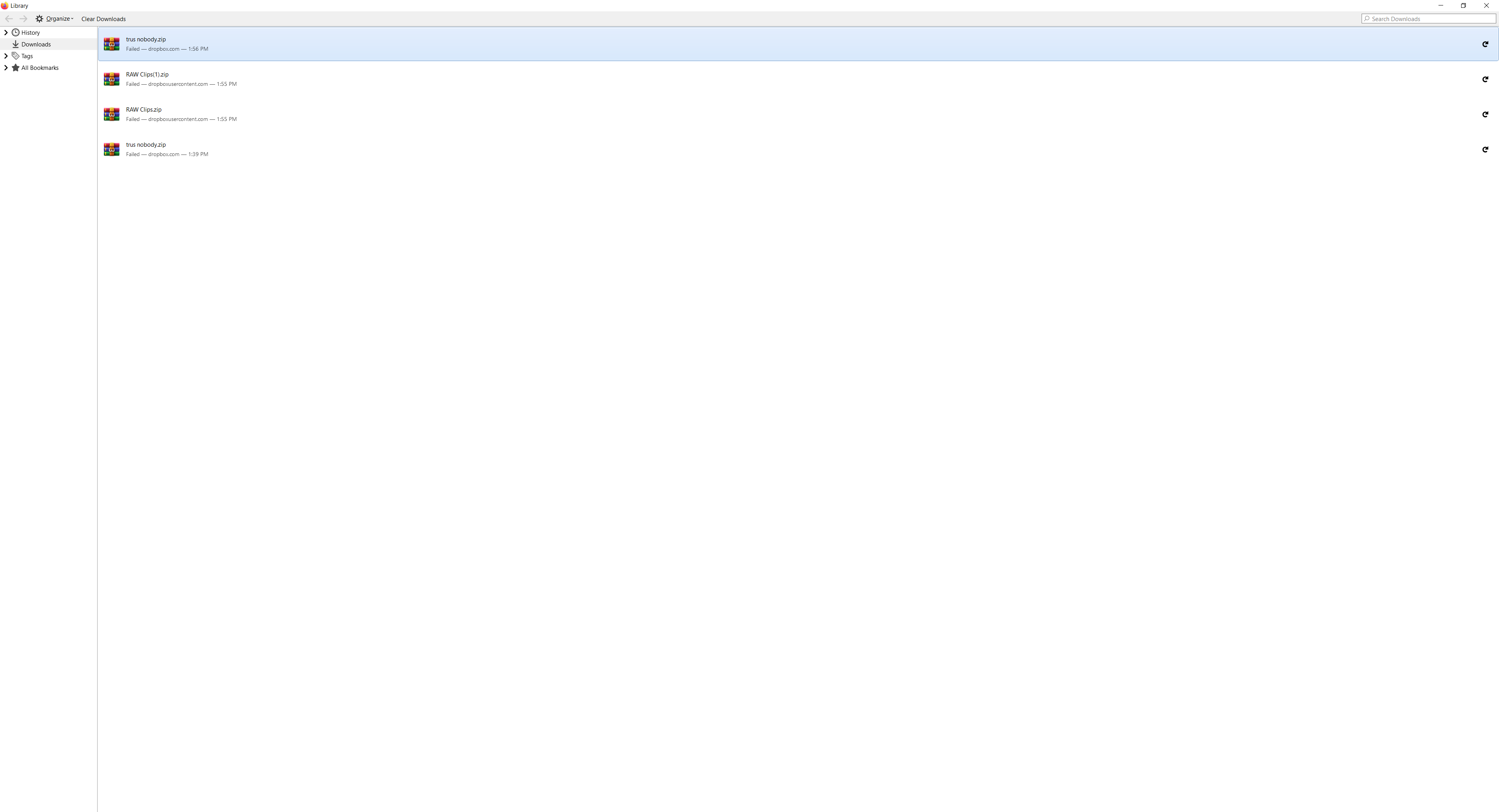Expand the Downloads tree item
The width and height of the screenshot is (1499, 812).
coord(35,44)
